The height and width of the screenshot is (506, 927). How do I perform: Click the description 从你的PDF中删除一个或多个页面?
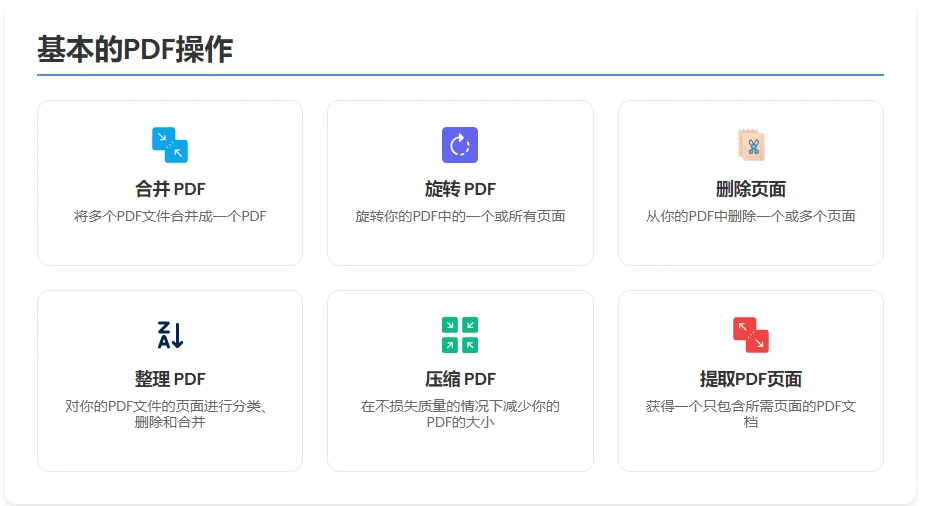coord(751,216)
